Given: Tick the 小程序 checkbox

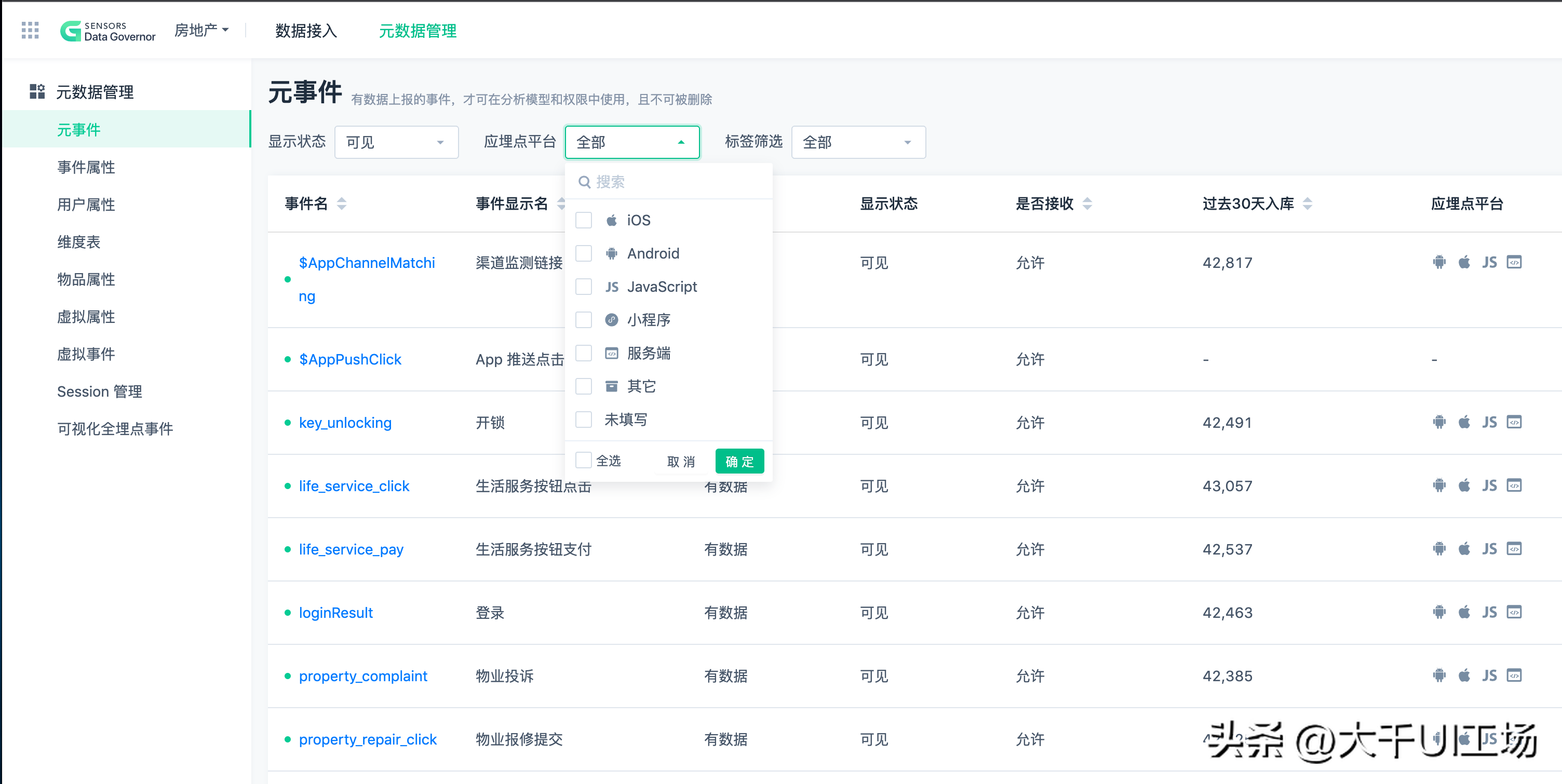Looking at the screenshot, I should pos(583,319).
